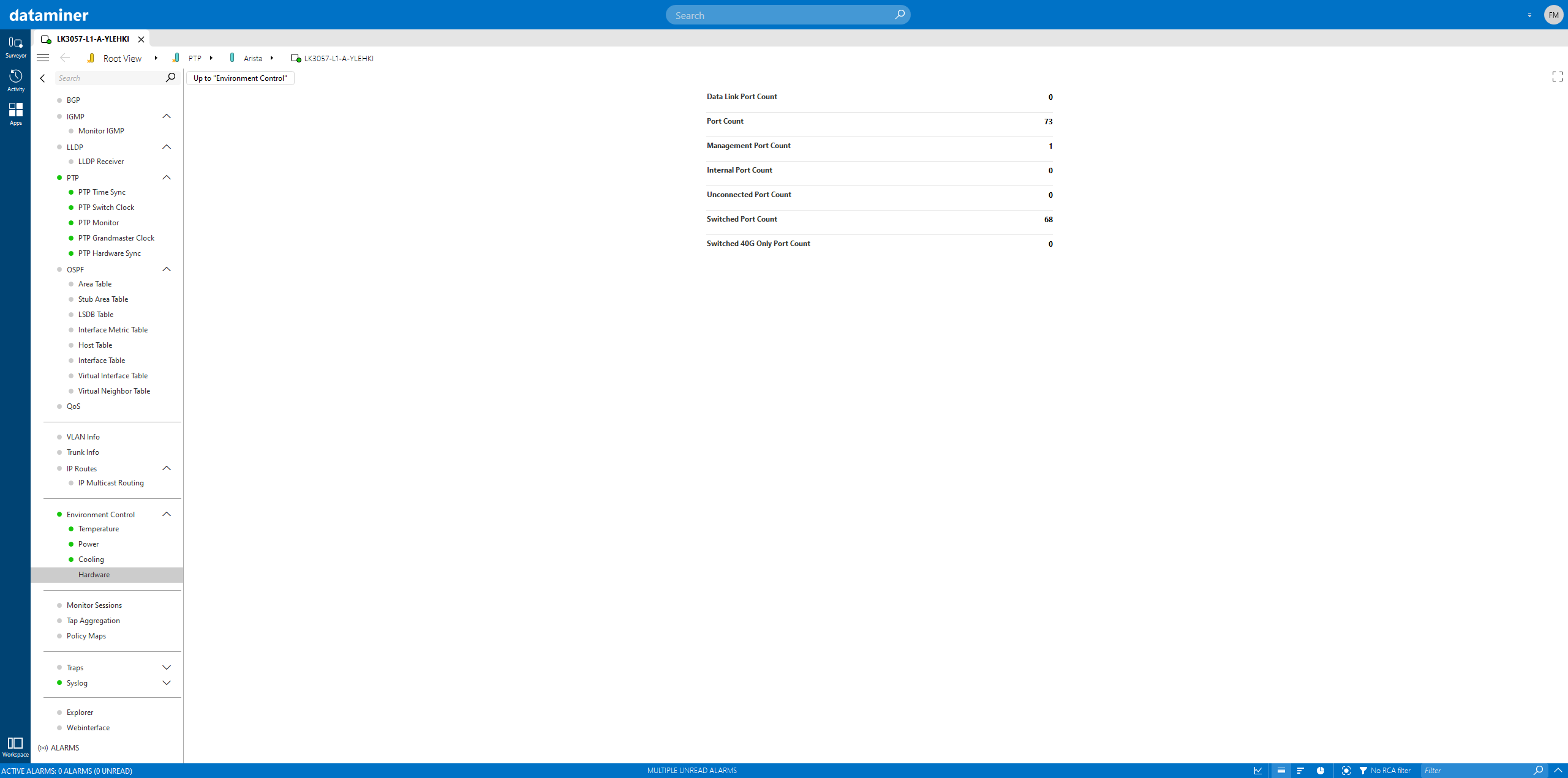The width and height of the screenshot is (1568, 778).
Task: Go back with the left arrow
Action: 65,58
